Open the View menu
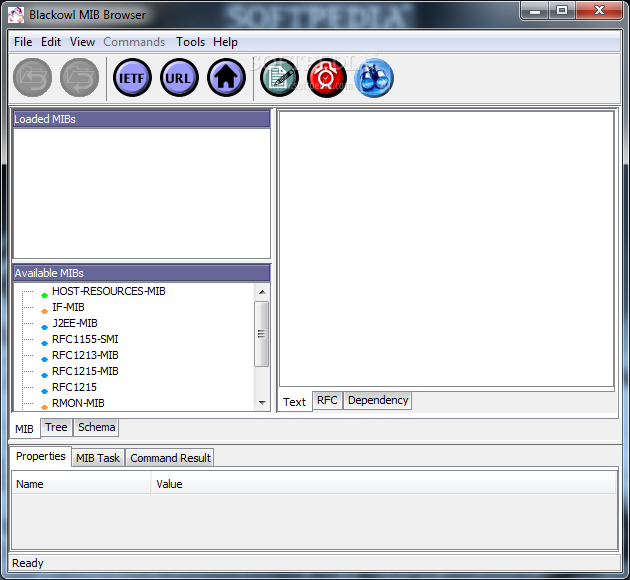 [x=82, y=42]
